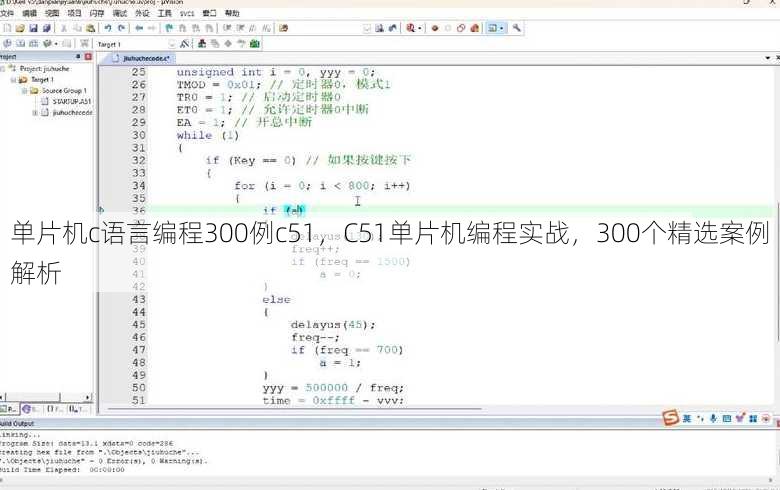Image resolution: width=780 pixels, height=490 pixels.
Task: Open the 帮助 menu
Action: point(232,13)
